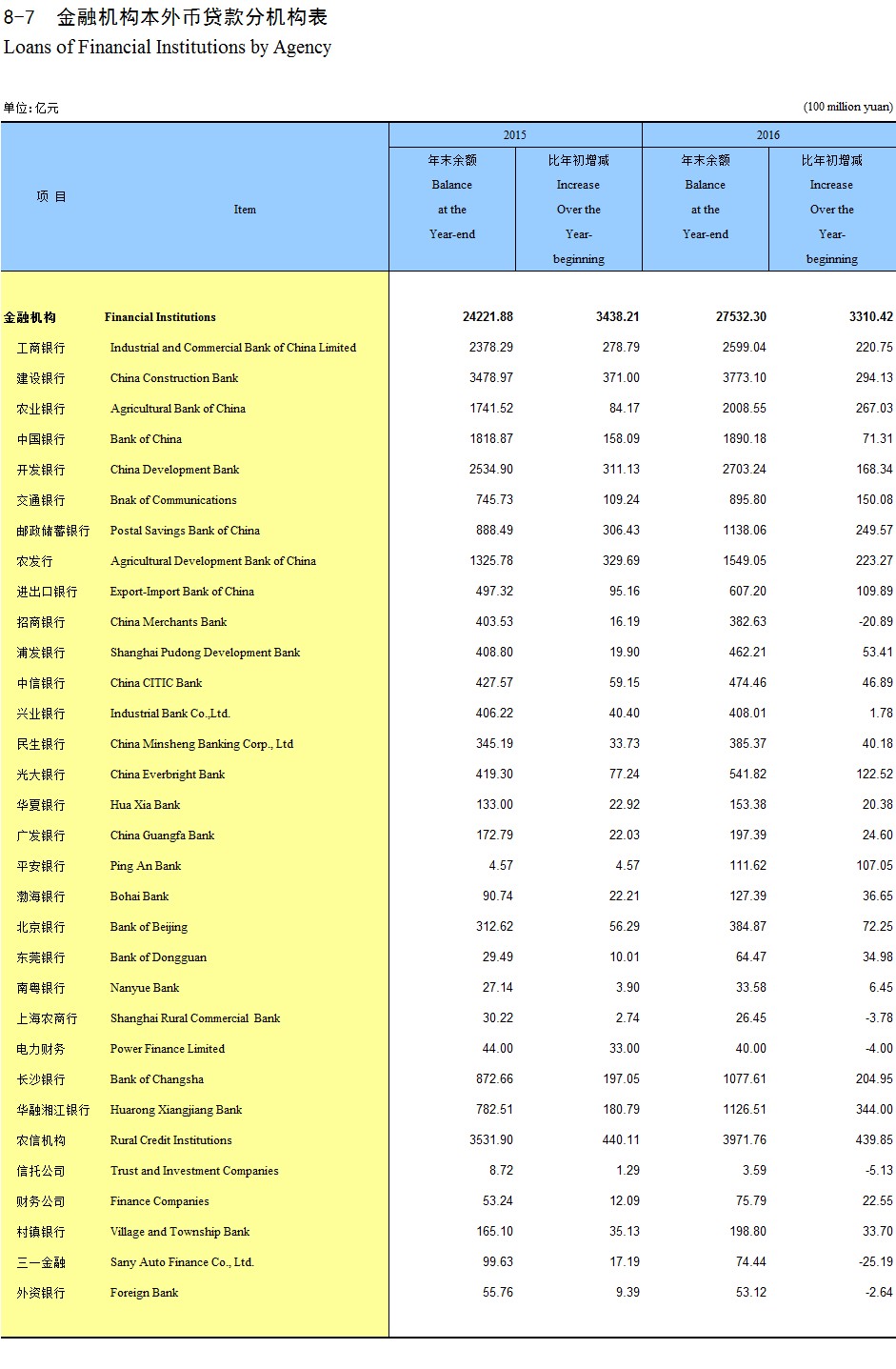Select the "Bank of Beijing" label
Image resolution: width=896 pixels, height=1369 pixels.
pyautogui.click(x=149, y=927)
